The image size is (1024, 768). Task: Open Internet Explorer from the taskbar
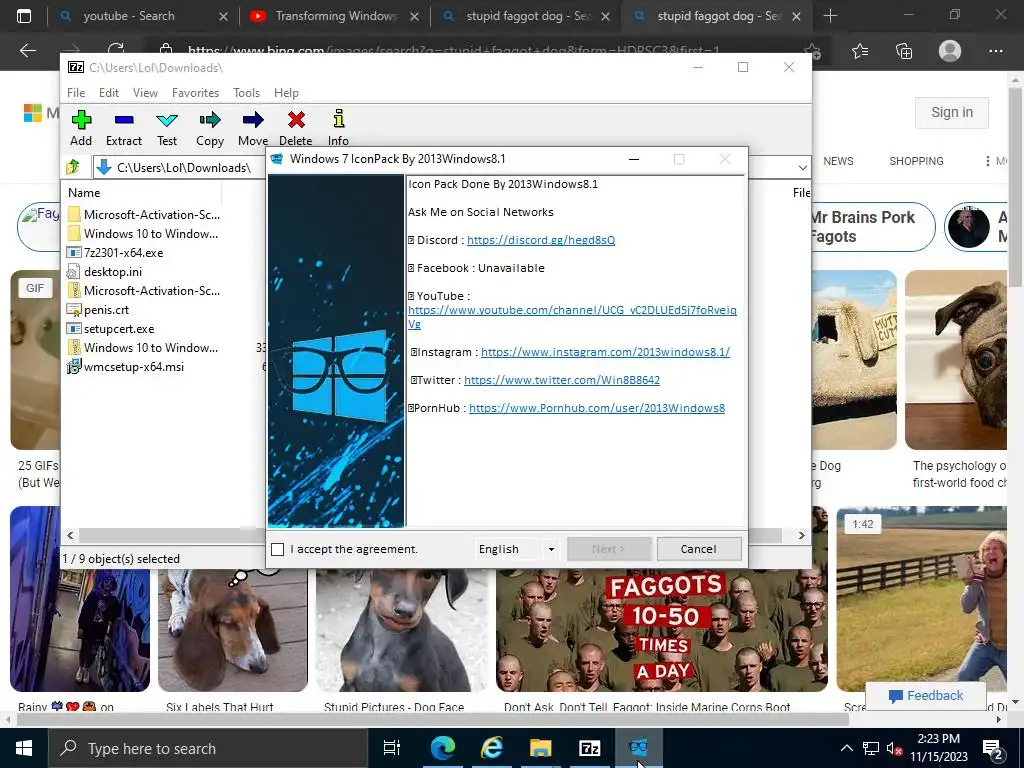(x=491, y=748)
